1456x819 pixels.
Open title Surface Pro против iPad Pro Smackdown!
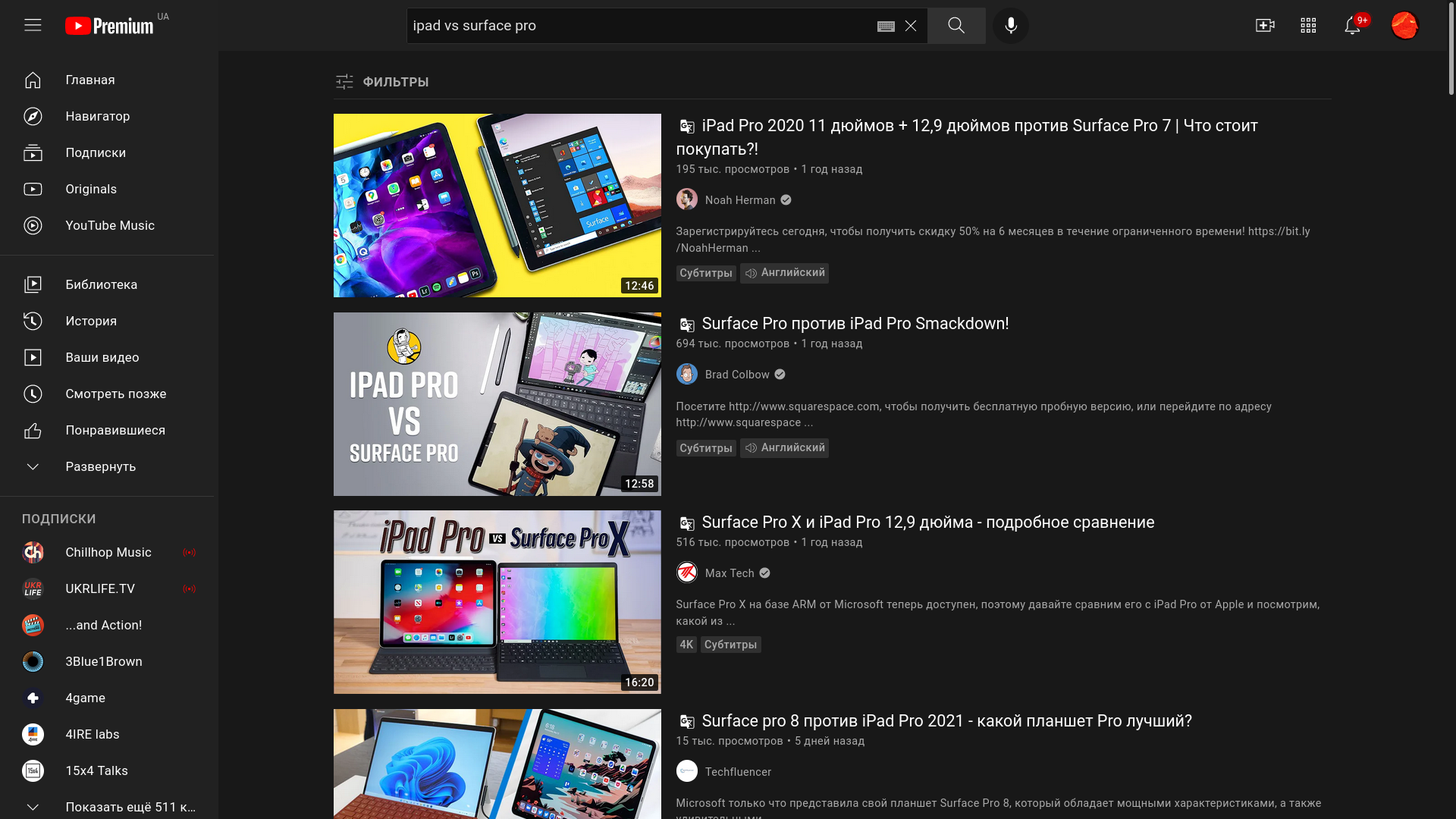pyautogui.click(x=855, y=324)
